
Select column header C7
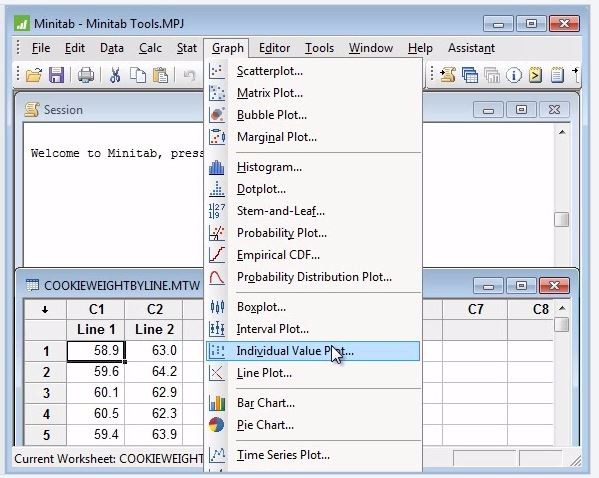point(475,309)
